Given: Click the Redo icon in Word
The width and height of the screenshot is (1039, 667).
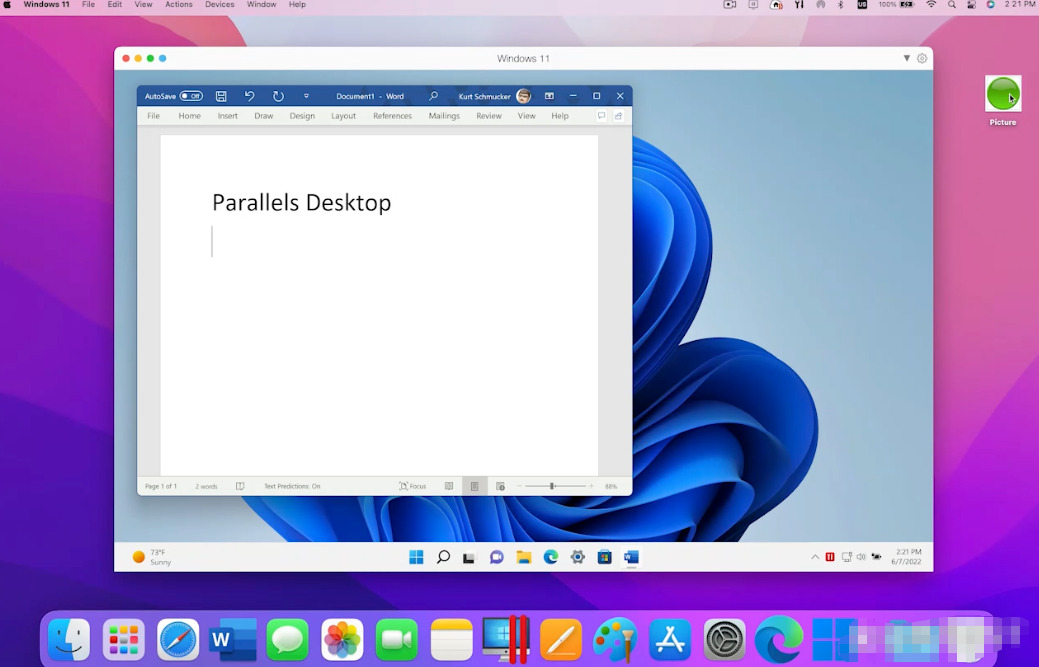Looking at the screenshot, I should (278, 96).
